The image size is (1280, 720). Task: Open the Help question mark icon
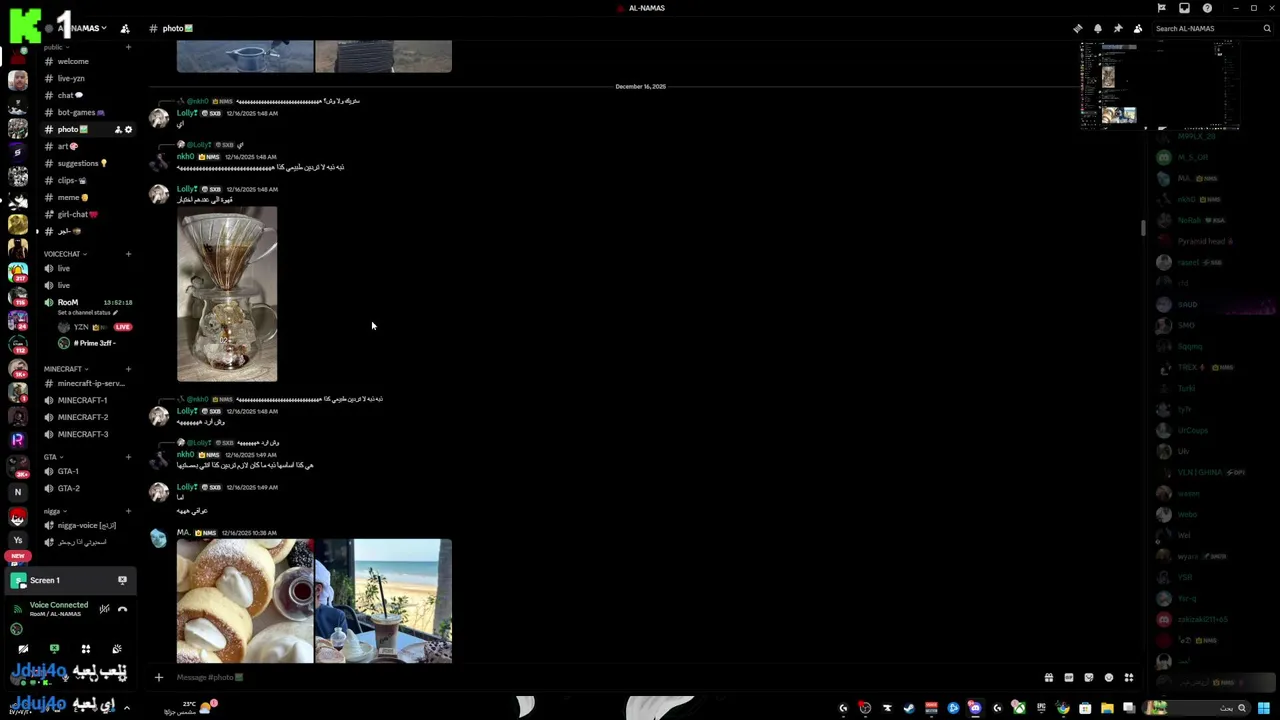click(x=1207, y=8)
